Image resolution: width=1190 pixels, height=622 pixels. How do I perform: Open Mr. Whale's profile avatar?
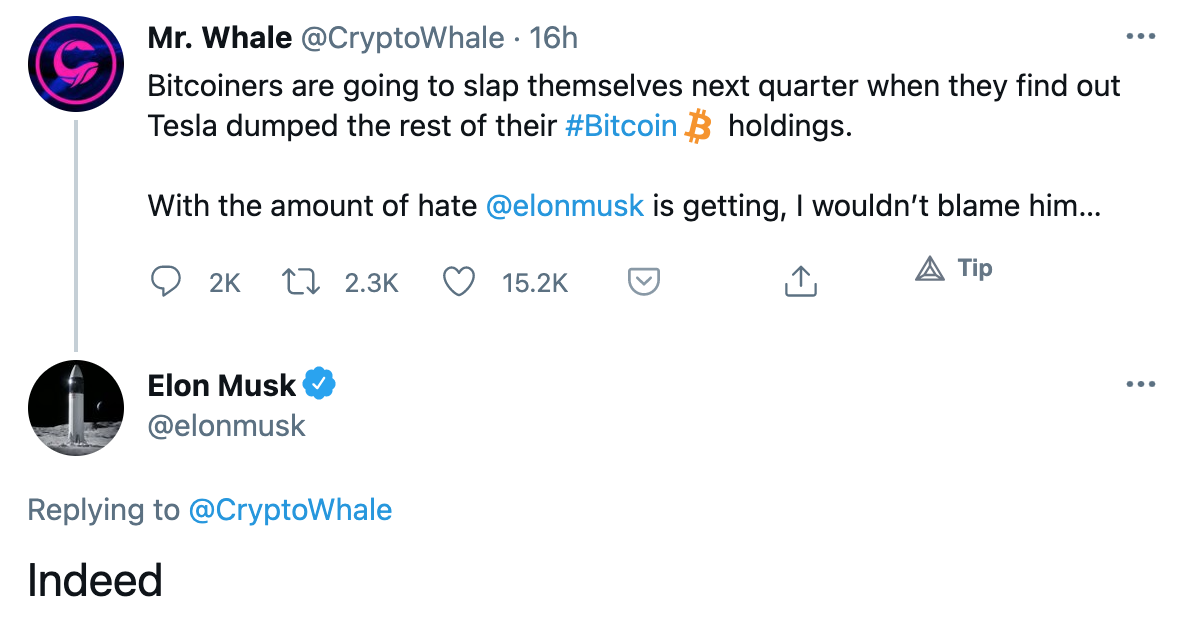click(x=75, y=64)
